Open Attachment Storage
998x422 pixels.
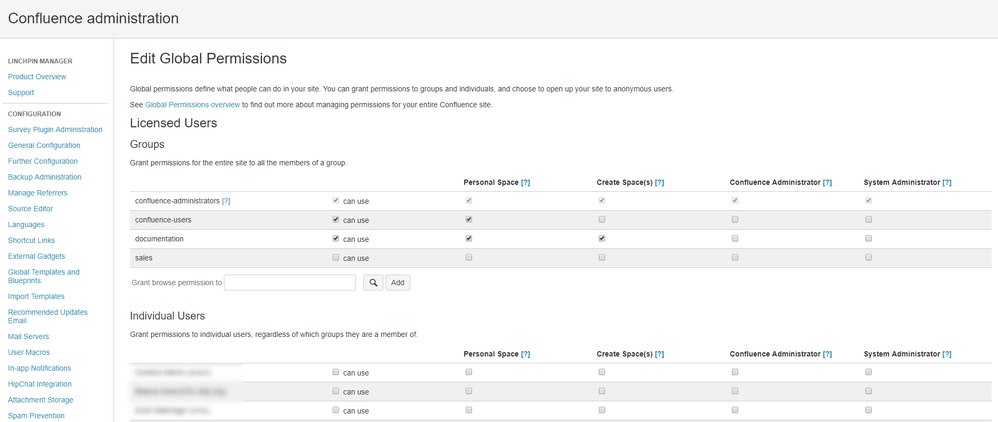(x=41, y=400)
